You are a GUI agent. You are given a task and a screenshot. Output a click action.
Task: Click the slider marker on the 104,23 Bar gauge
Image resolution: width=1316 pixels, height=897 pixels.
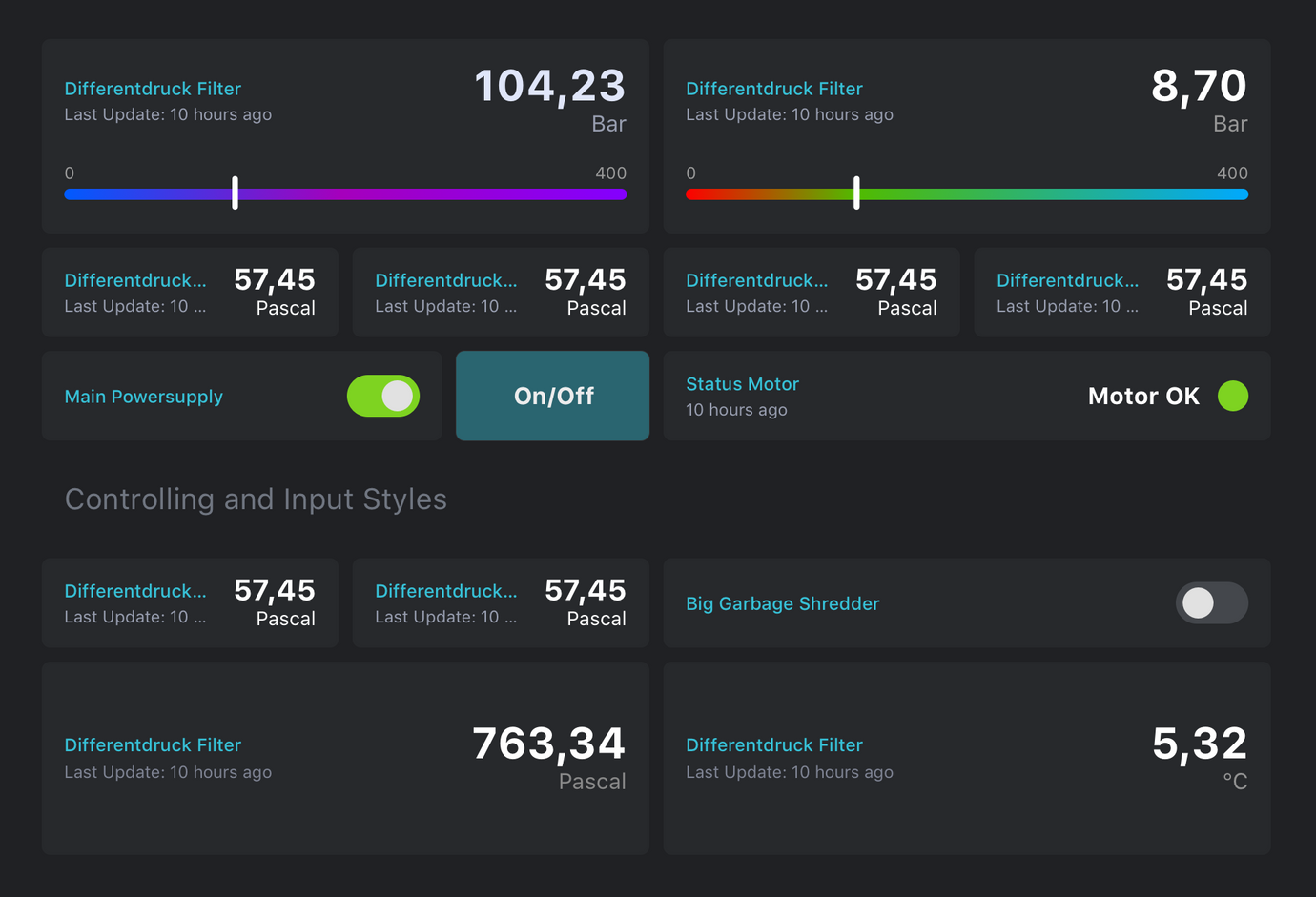pos(235,194)
